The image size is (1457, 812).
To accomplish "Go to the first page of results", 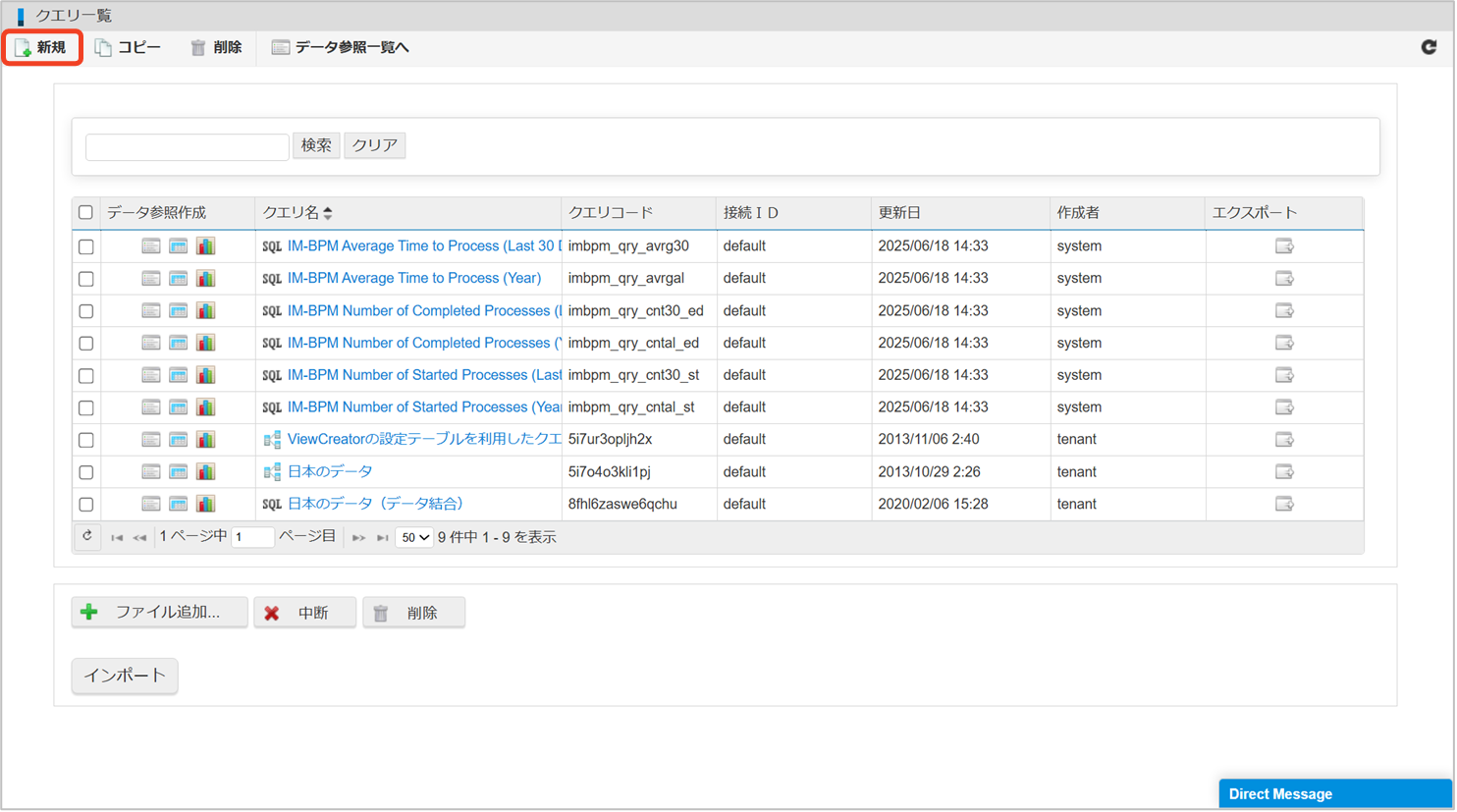I will [117, 538].
